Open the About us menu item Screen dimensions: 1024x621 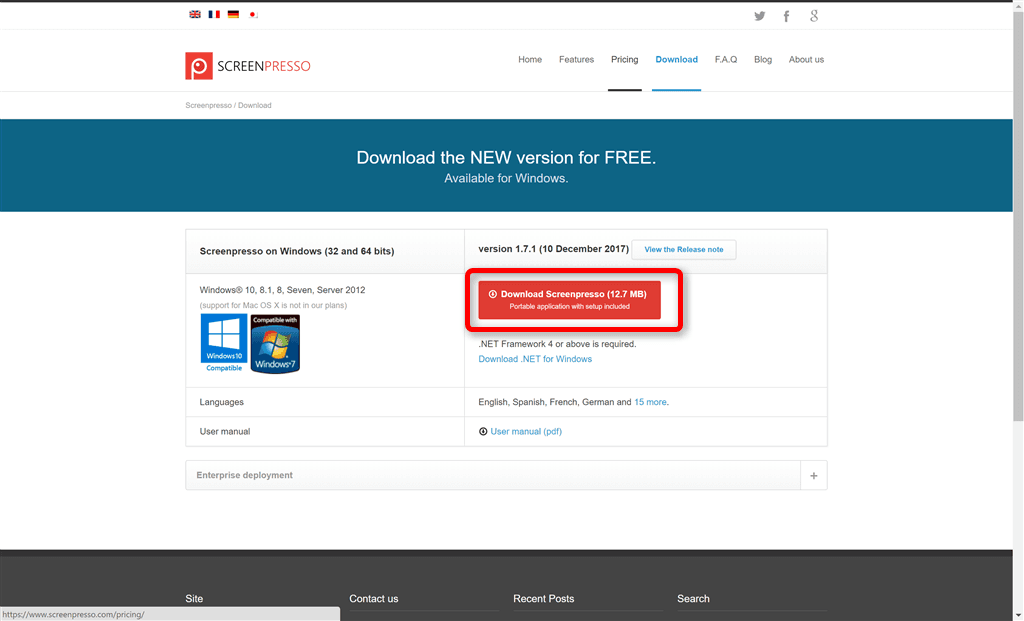(806, 59)
